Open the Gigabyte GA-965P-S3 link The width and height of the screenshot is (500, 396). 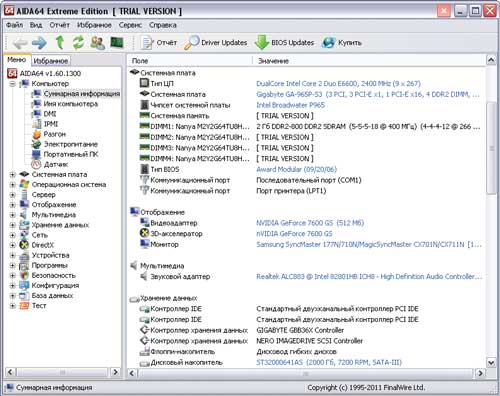pos(368,94)
